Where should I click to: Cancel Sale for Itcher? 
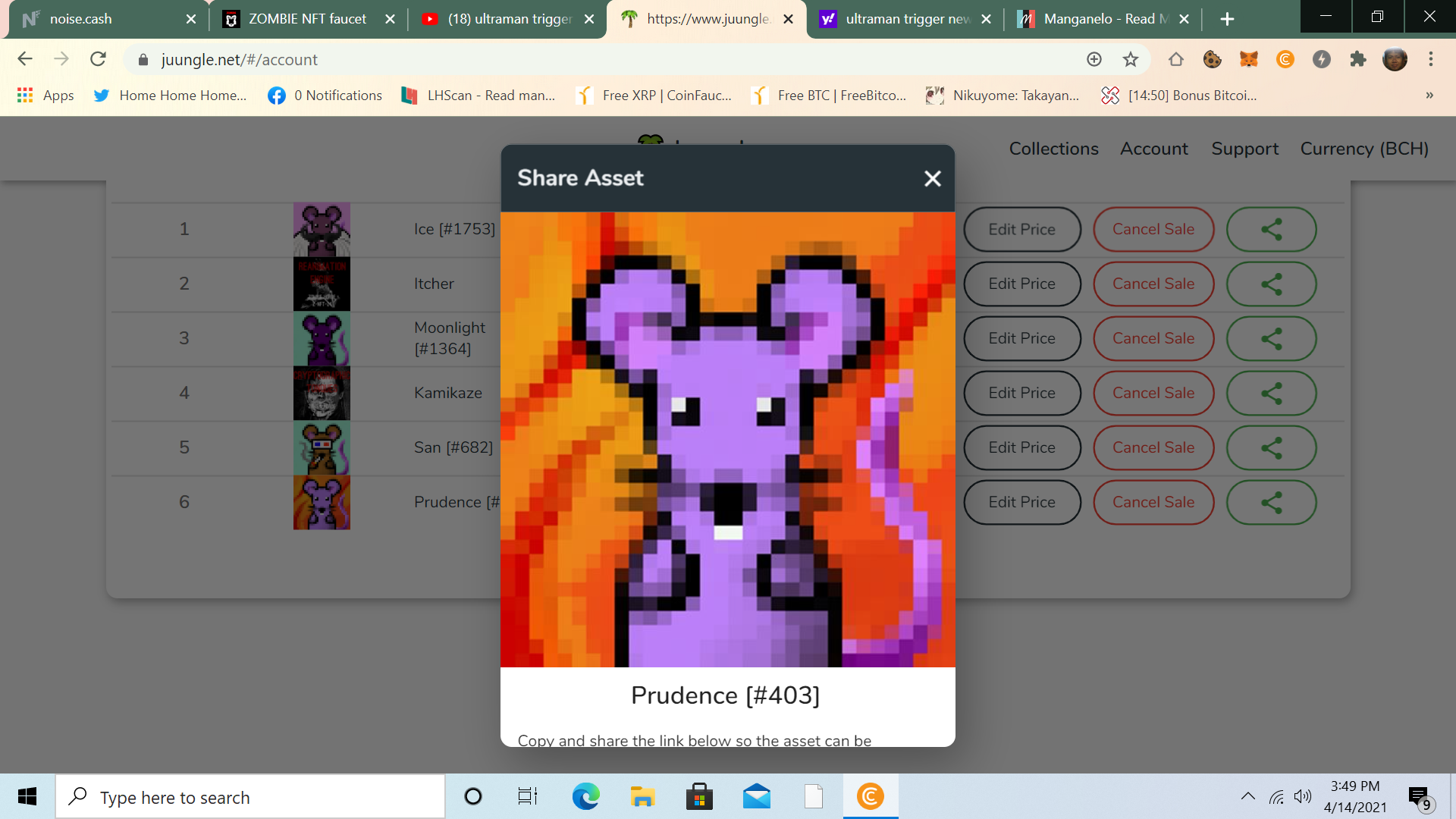(x=1153, y=284)
